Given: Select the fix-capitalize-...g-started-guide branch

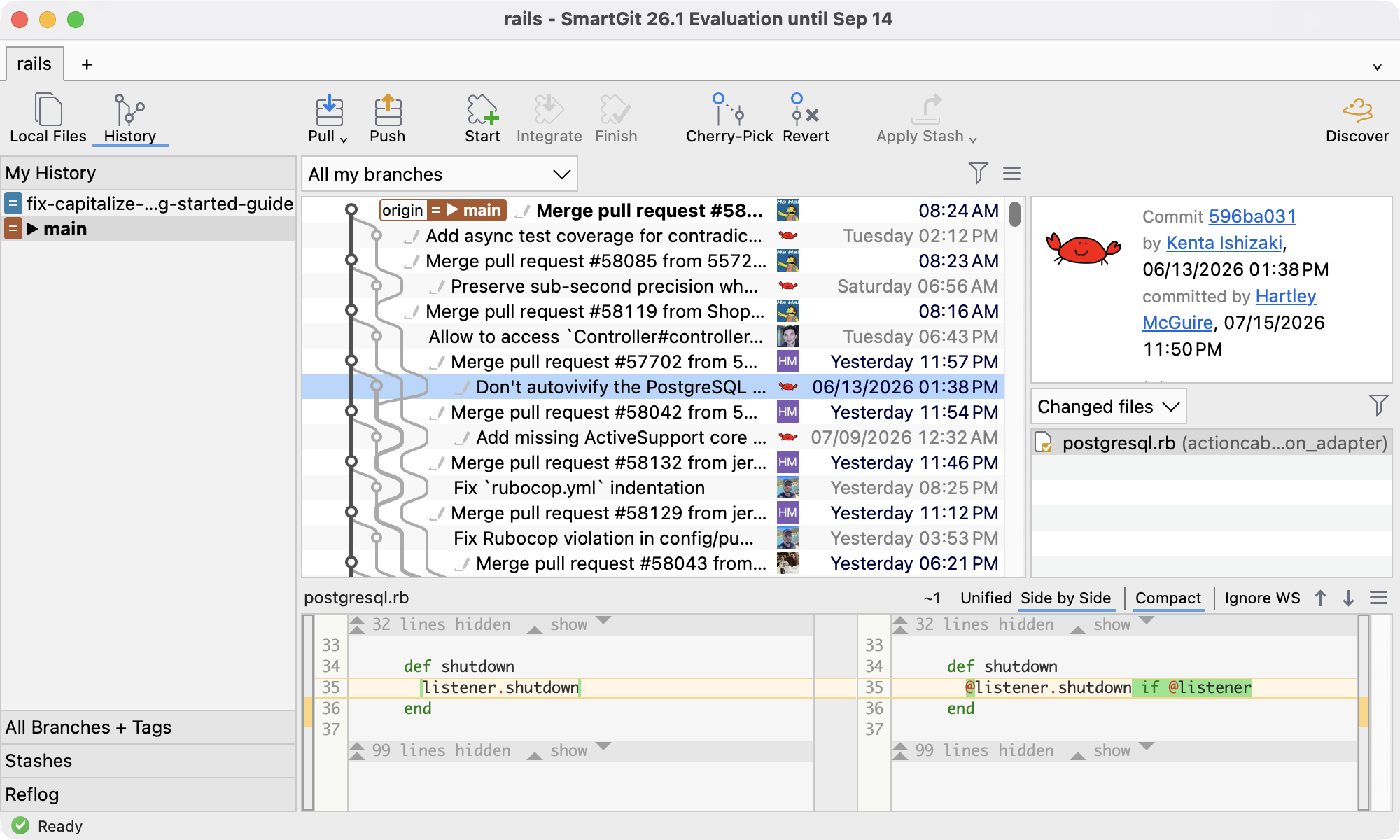Looking at the screenshot, I should [148, 204].
